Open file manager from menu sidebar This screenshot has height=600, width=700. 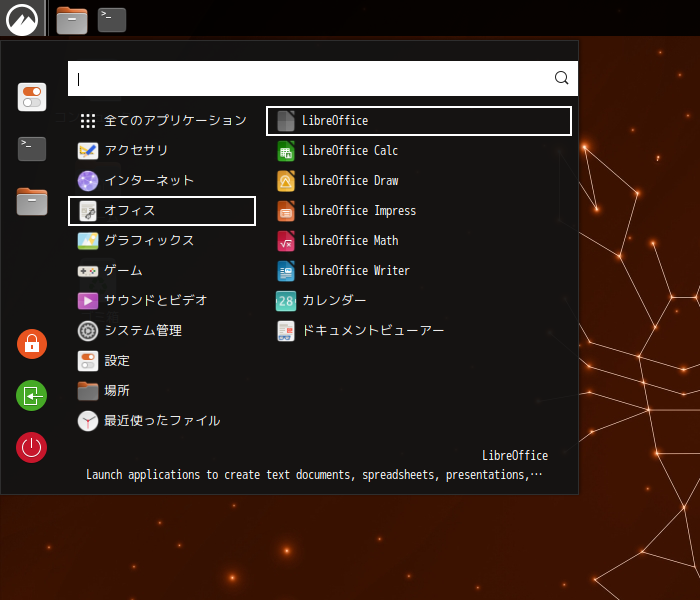click(x=32, y=201)
